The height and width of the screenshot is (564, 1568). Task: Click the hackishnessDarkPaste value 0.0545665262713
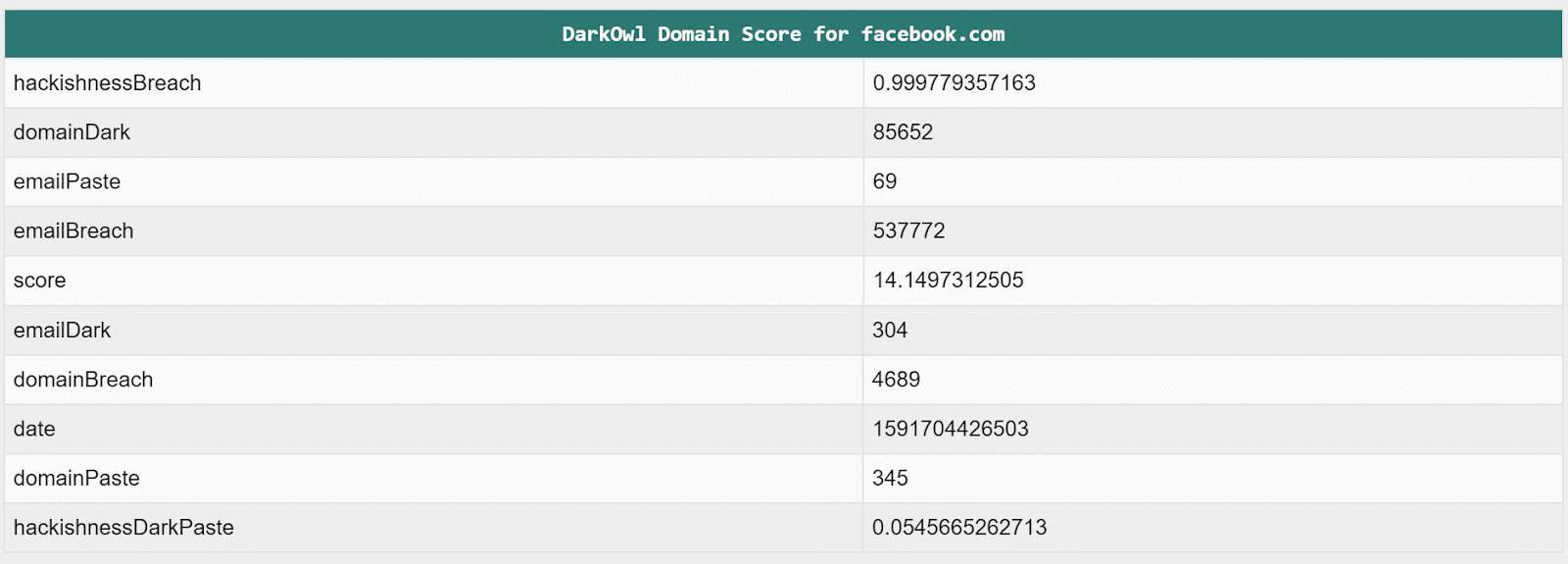point(959,528)
